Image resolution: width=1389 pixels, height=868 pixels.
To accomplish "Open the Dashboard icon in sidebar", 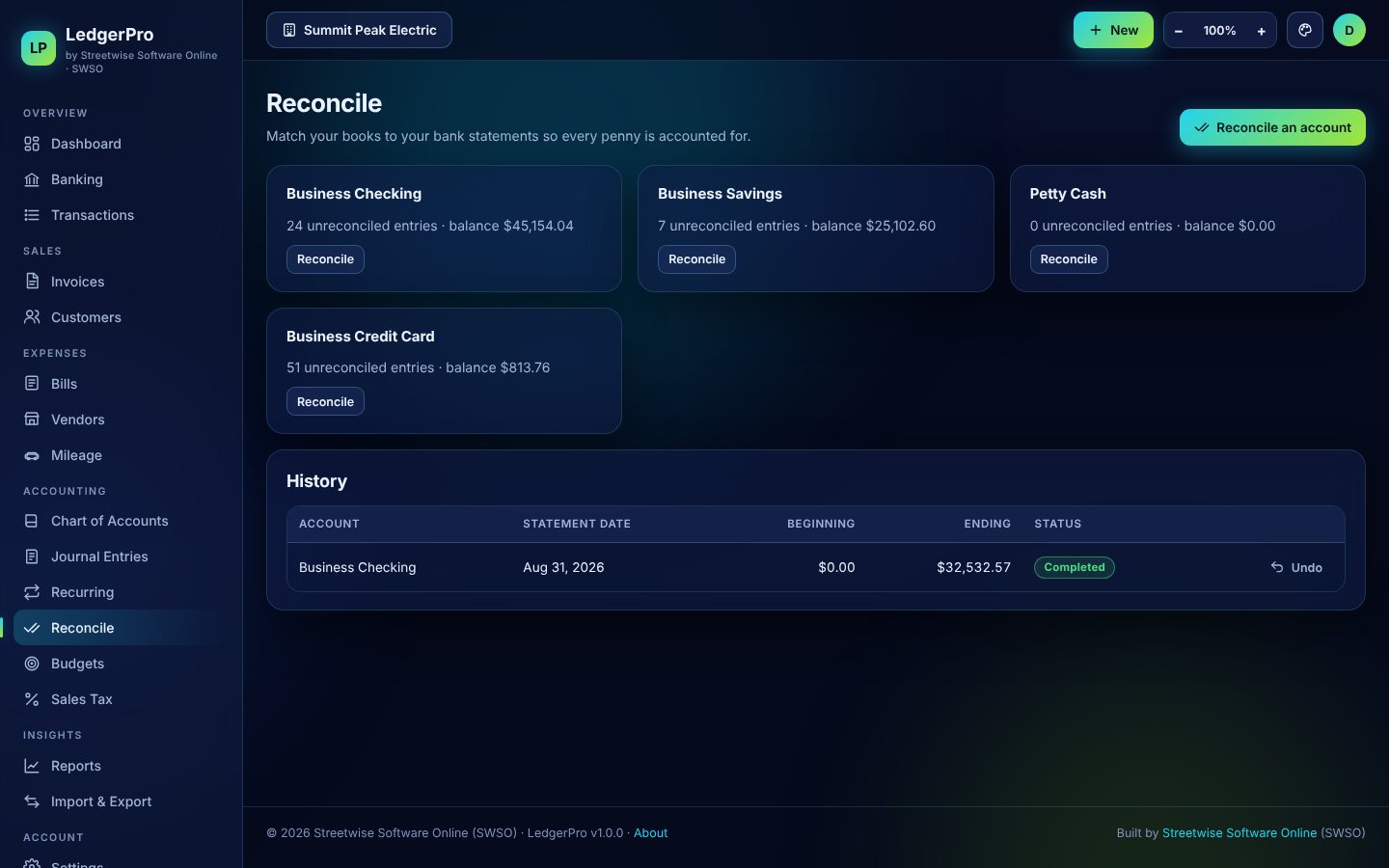I will coord(32,144).
